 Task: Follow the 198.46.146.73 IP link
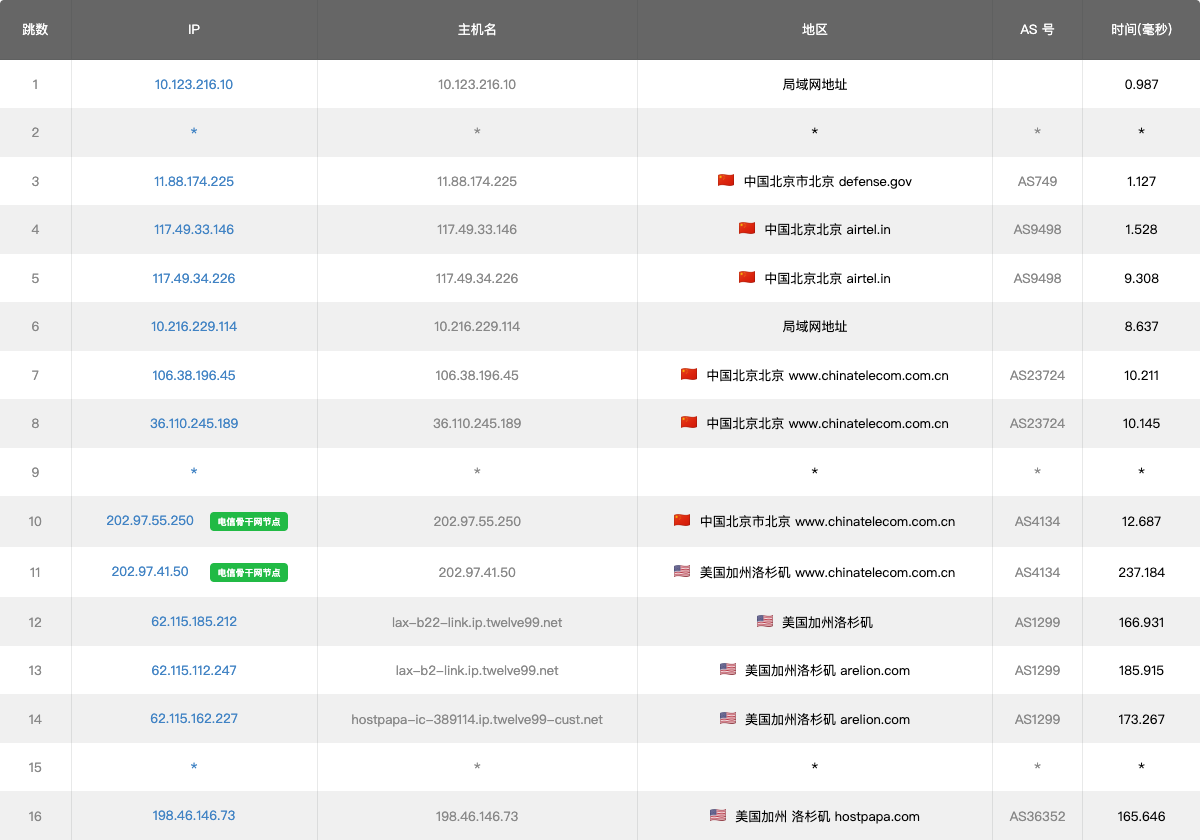[x=194, y=816]
